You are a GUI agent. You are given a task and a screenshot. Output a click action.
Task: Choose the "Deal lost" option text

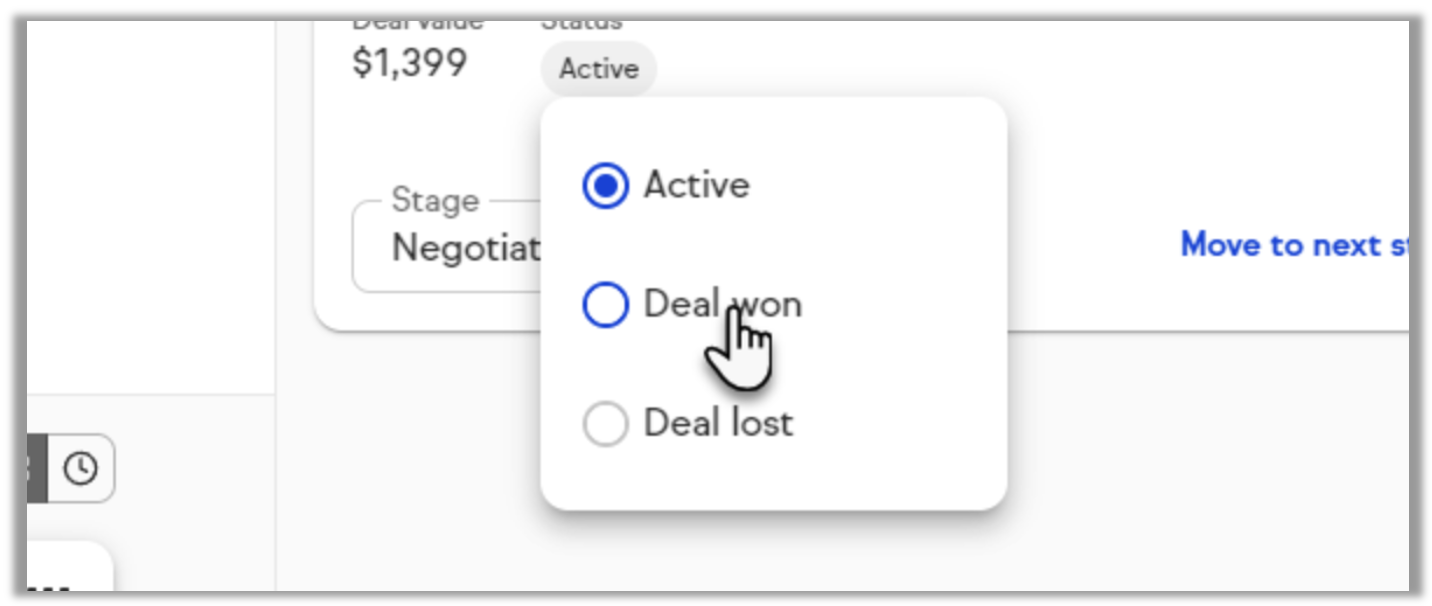[718, 423]
